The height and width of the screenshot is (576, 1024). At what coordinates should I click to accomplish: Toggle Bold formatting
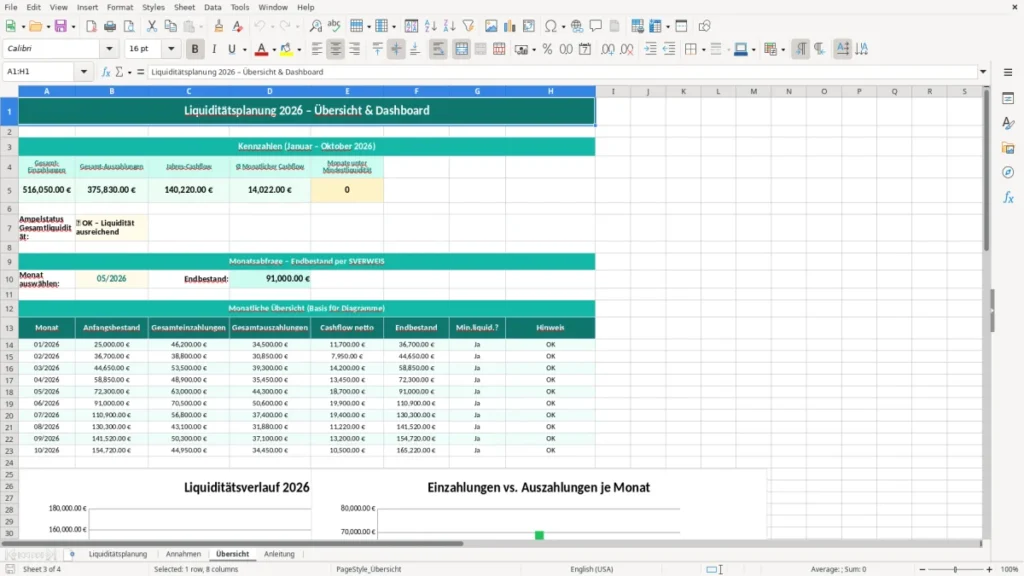click(195, 49)
